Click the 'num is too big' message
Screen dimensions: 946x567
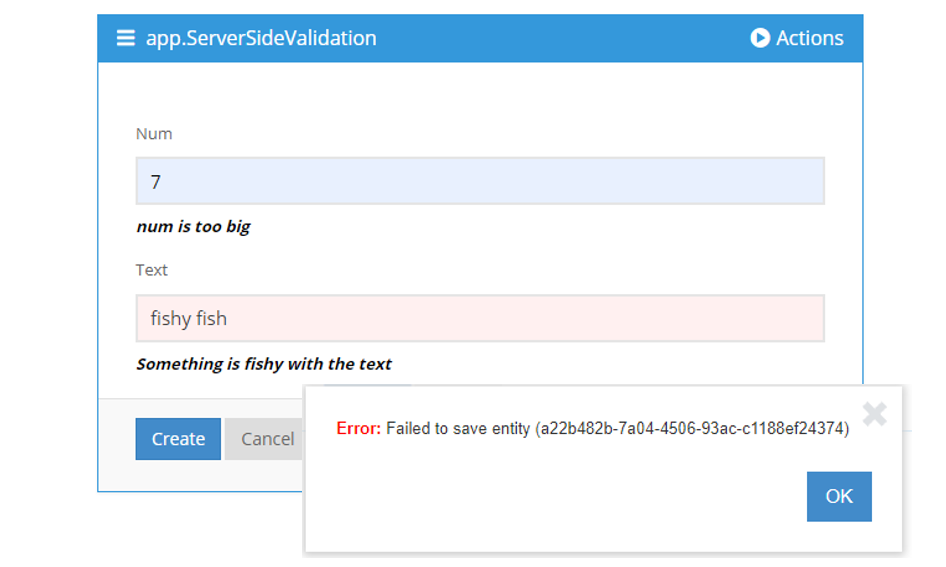(x=193, y=227)
